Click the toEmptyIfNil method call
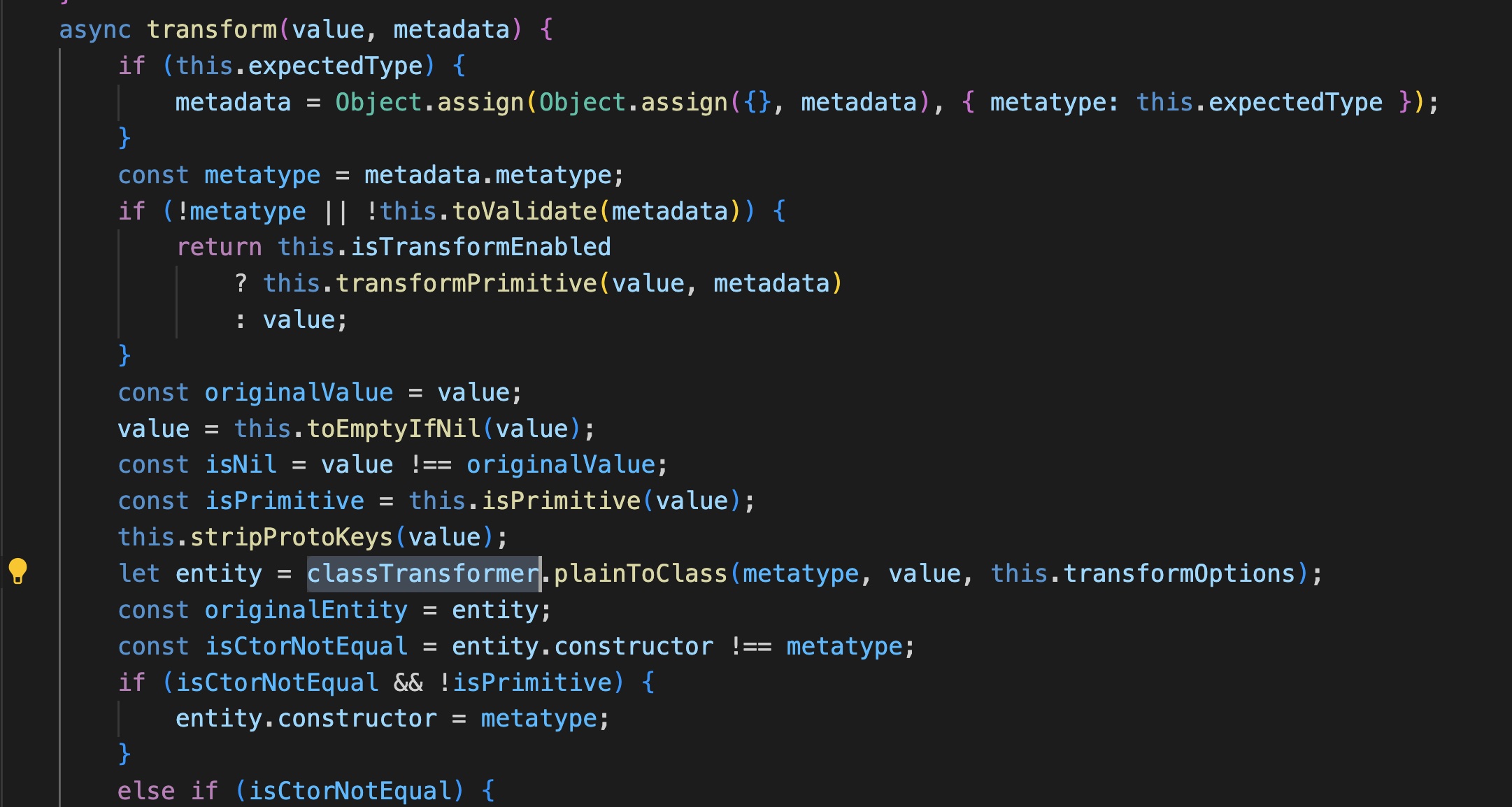 tap(394, 429)
